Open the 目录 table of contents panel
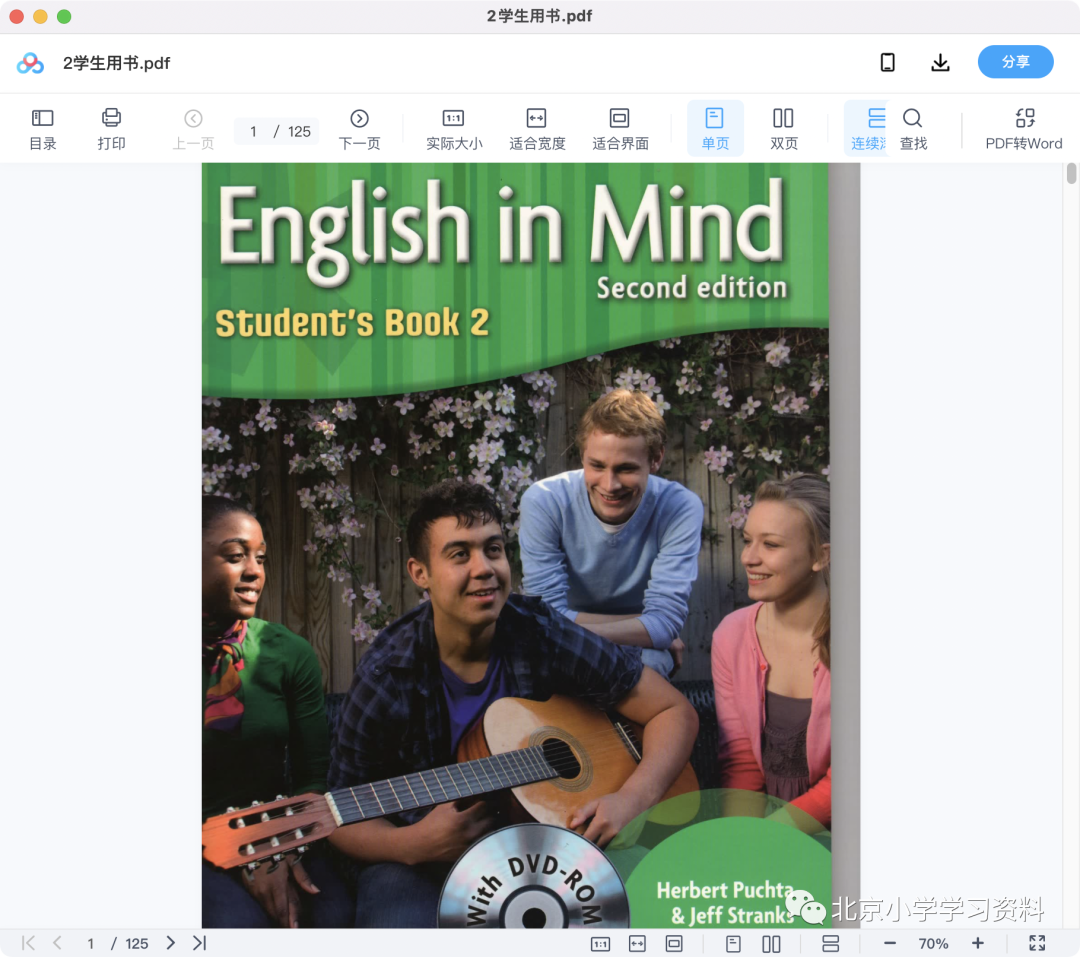 tap(43, 129)
